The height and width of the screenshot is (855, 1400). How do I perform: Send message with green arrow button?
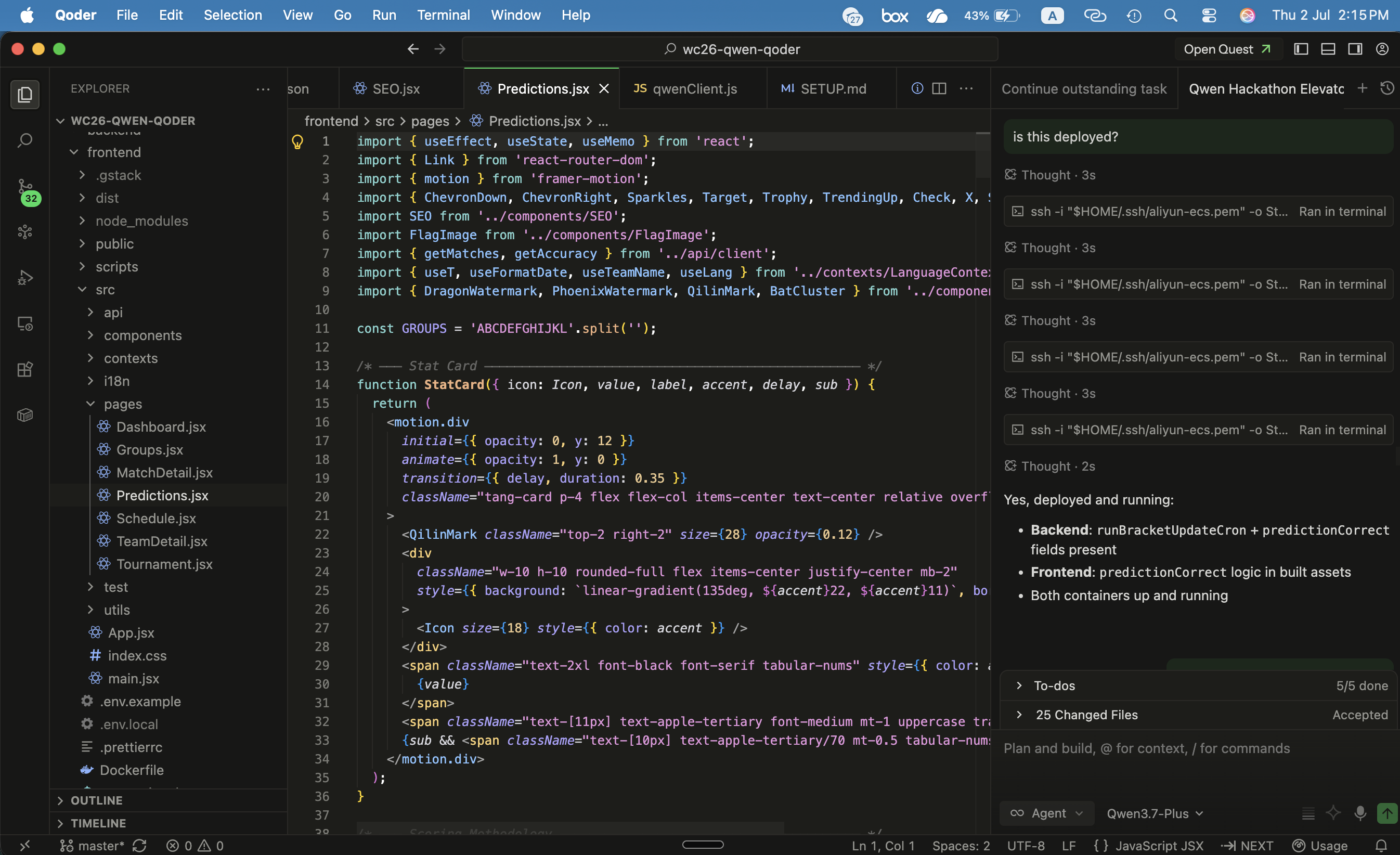1387,813
